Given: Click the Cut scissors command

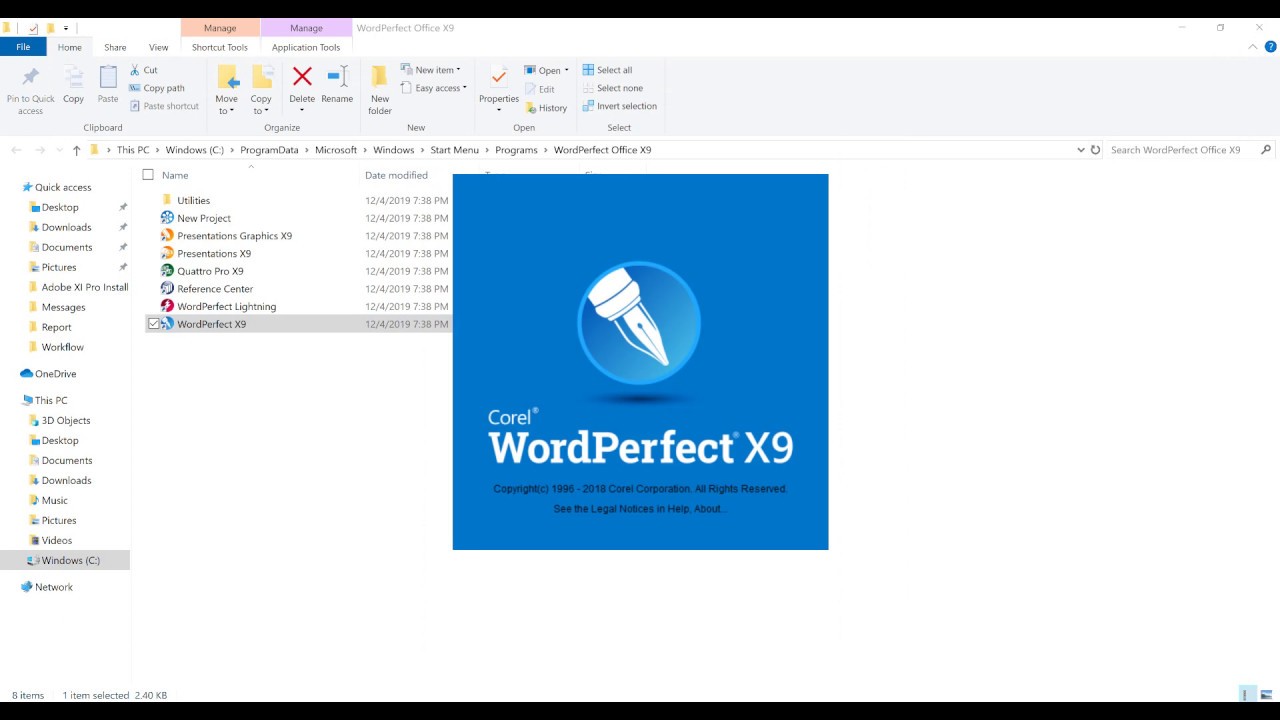Looking at the screenshot, I should click(x=144, y=70).
